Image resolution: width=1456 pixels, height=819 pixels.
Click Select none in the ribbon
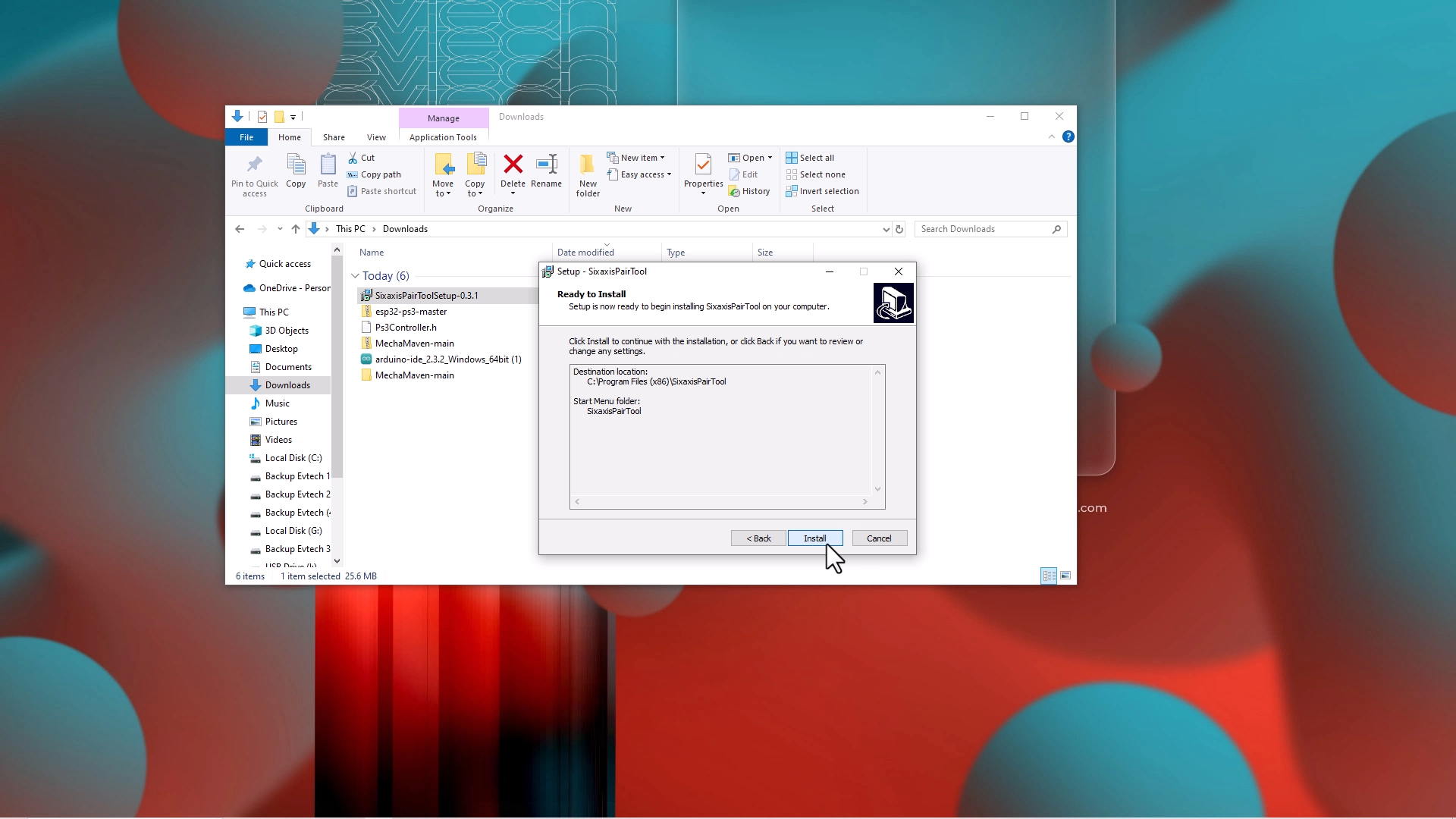[x=815, y=174]
